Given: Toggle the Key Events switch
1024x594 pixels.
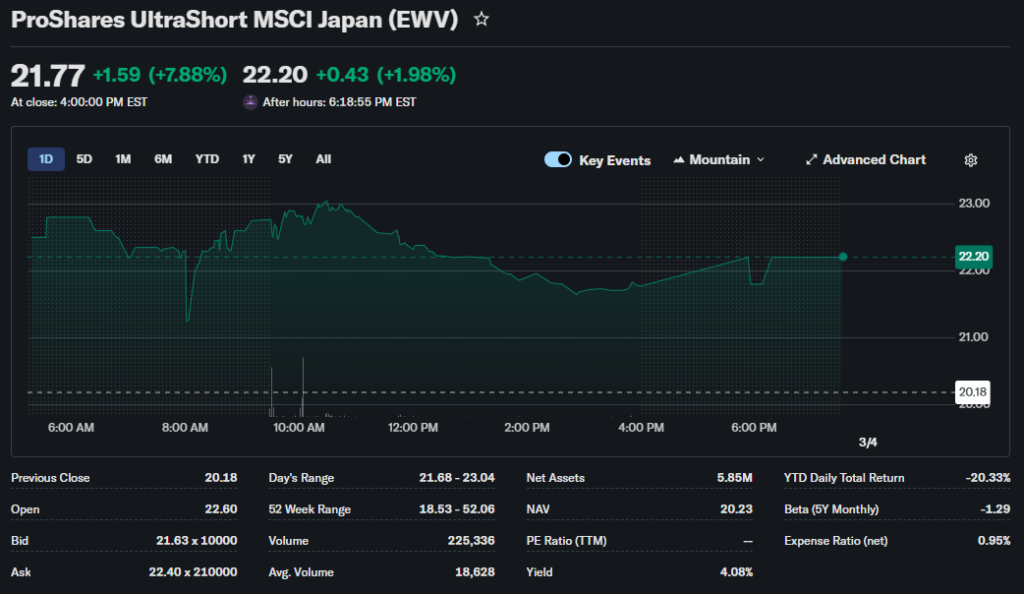Looking at the screenshot, I should coord(558,160).
